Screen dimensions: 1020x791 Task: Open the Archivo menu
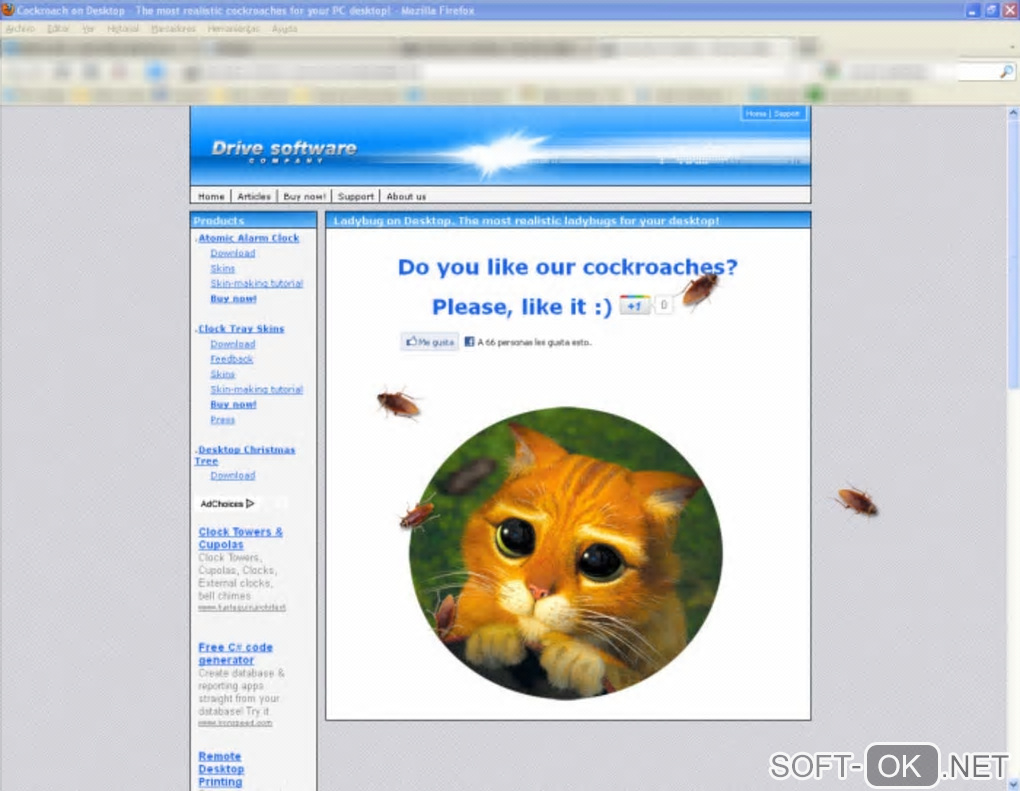(20, 29)
